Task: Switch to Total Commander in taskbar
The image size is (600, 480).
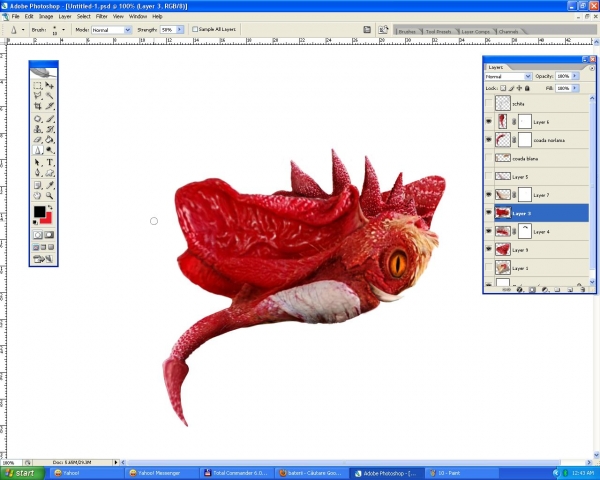Action: (x=236, y=473)
